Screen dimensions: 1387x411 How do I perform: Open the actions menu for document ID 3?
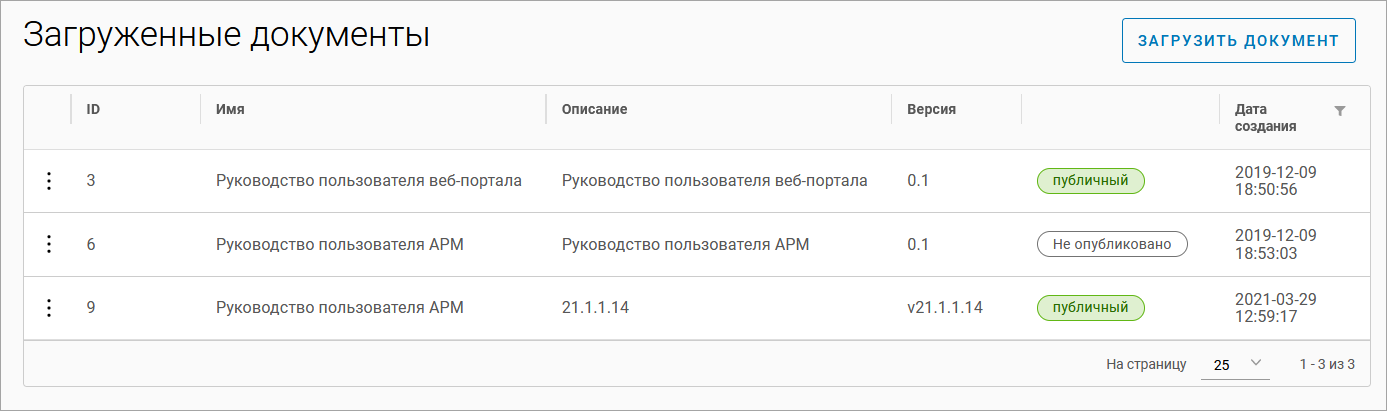47,181
